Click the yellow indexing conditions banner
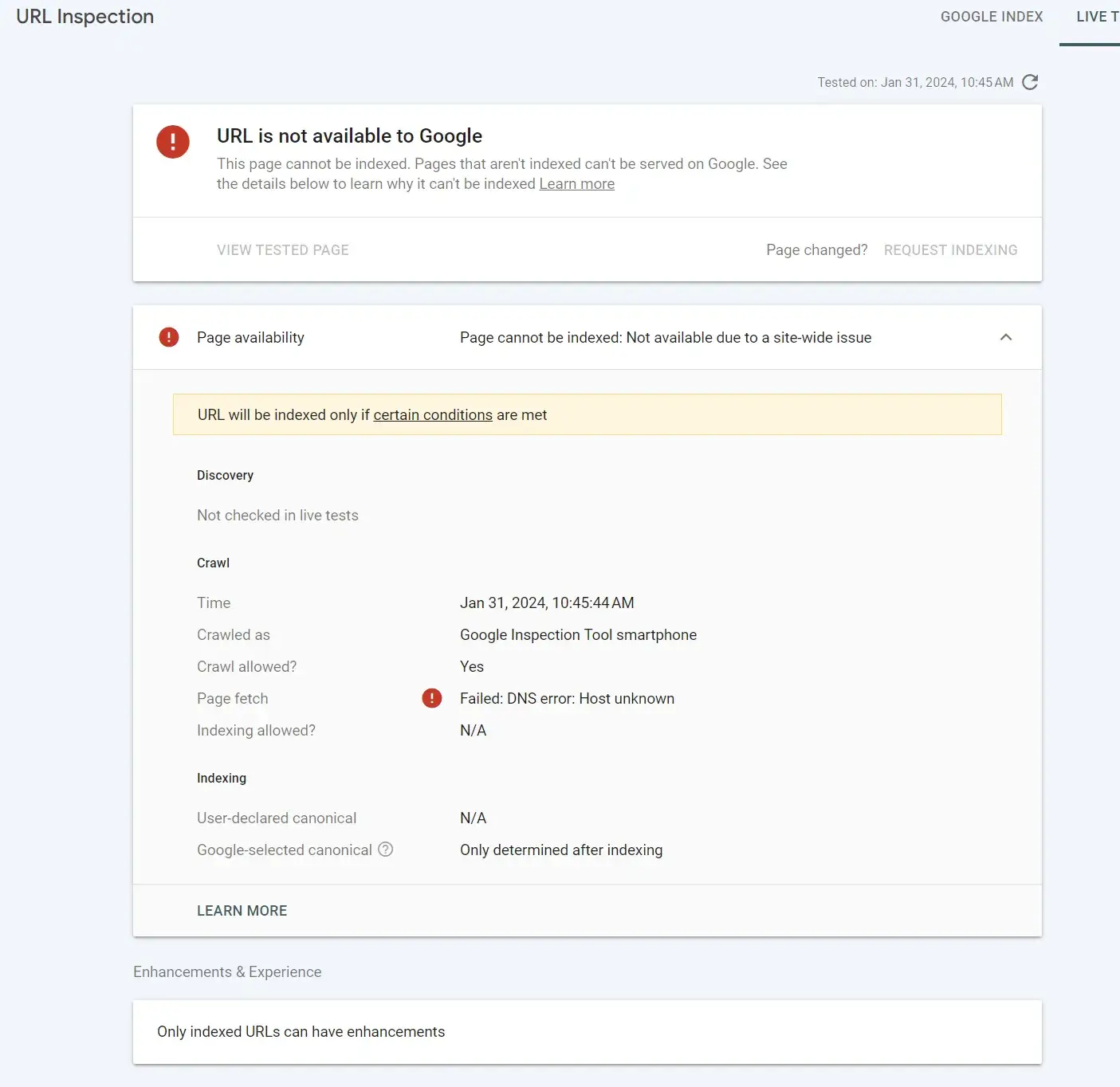1120x1087 pixels. [717, 414]
